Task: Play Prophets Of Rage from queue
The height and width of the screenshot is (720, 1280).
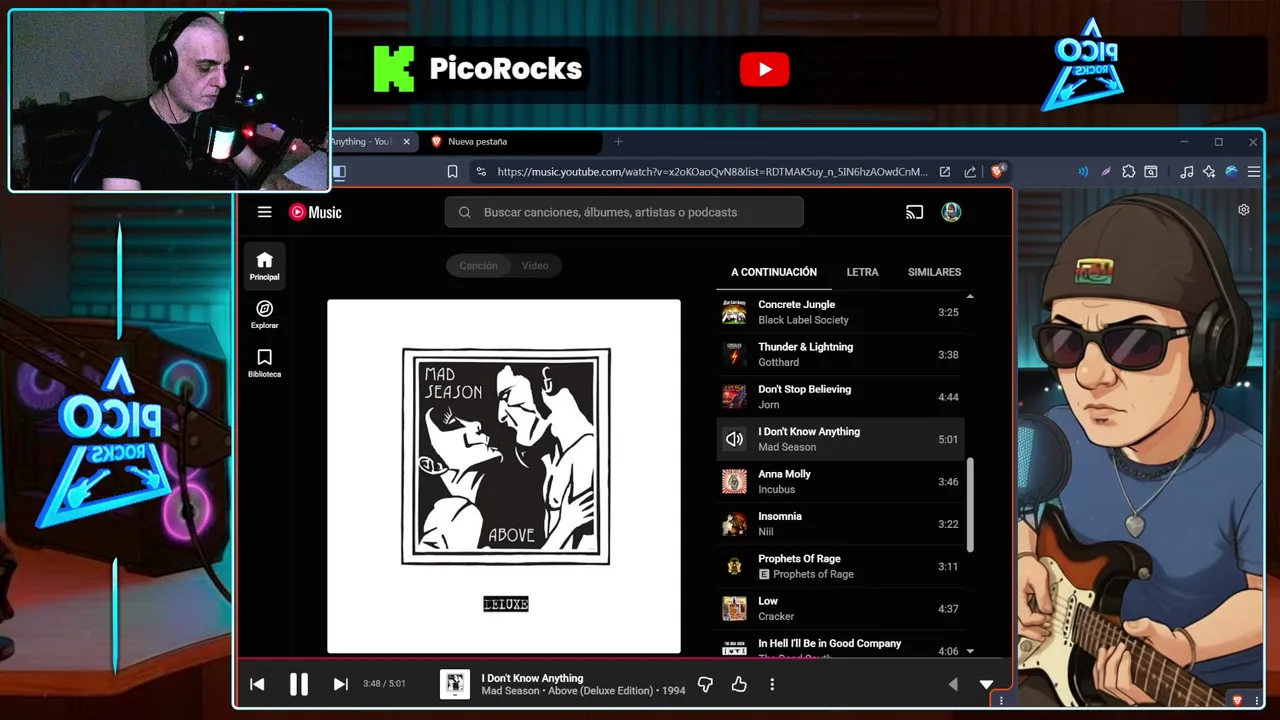Action: (840, 566)
